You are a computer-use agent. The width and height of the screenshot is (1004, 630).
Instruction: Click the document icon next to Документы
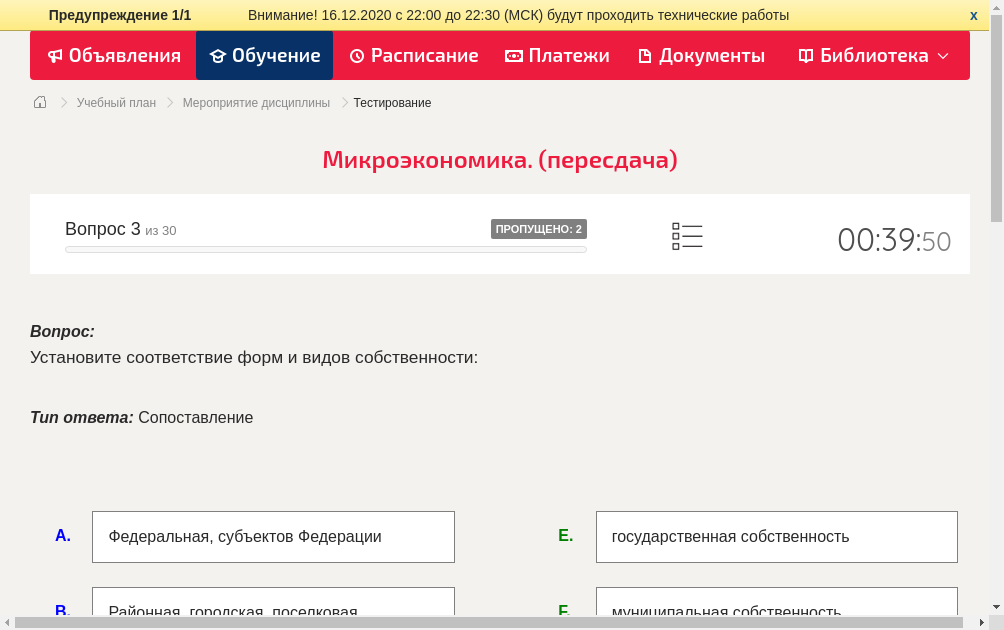[x=648, y=56]
